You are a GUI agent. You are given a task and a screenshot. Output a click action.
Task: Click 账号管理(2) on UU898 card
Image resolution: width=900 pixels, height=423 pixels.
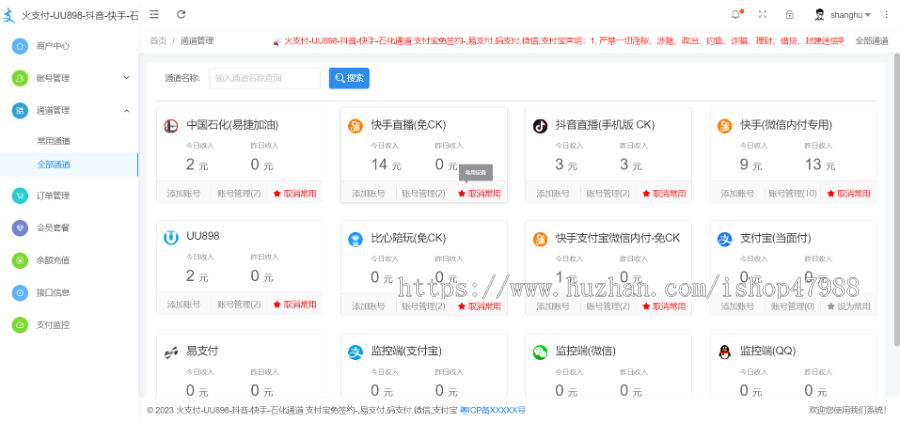[x=239, y=304]
